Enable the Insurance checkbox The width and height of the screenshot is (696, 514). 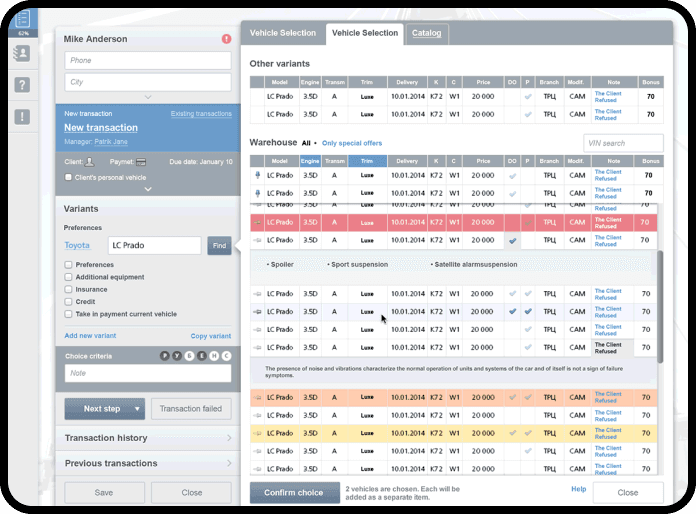(68, 289)
